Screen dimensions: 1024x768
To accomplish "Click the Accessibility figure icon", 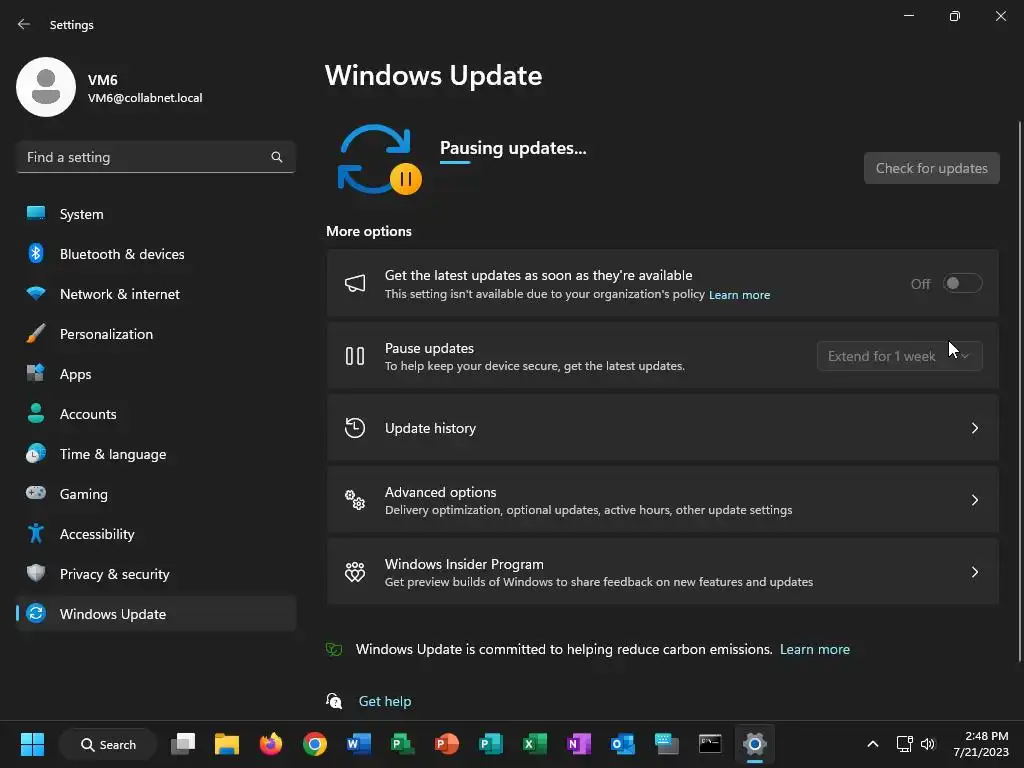I will (36, 534).
